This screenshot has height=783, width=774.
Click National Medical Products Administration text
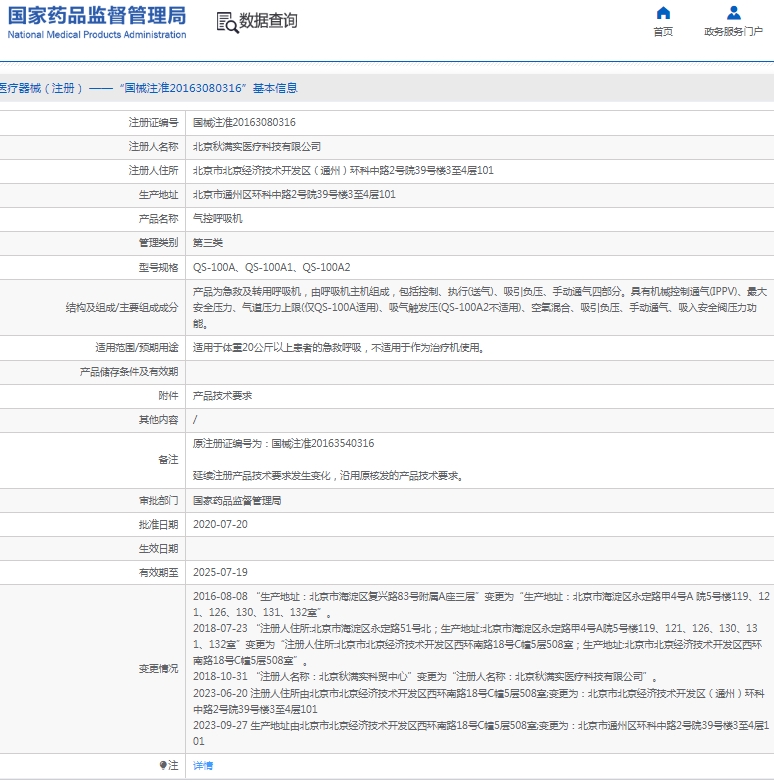[x=97, y=34]
